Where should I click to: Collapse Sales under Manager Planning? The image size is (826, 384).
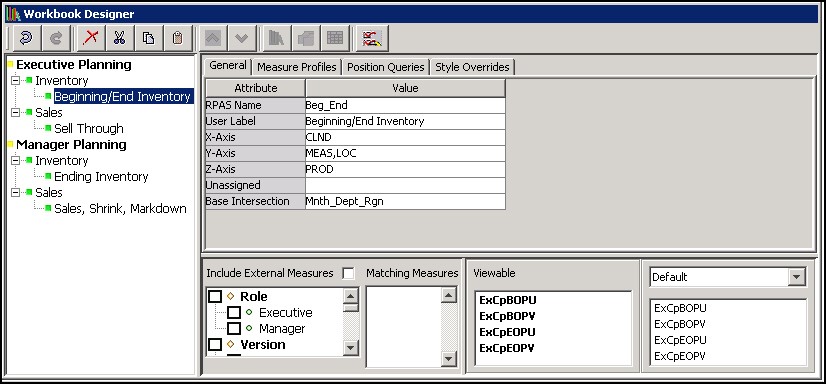[x=15, y=193]
